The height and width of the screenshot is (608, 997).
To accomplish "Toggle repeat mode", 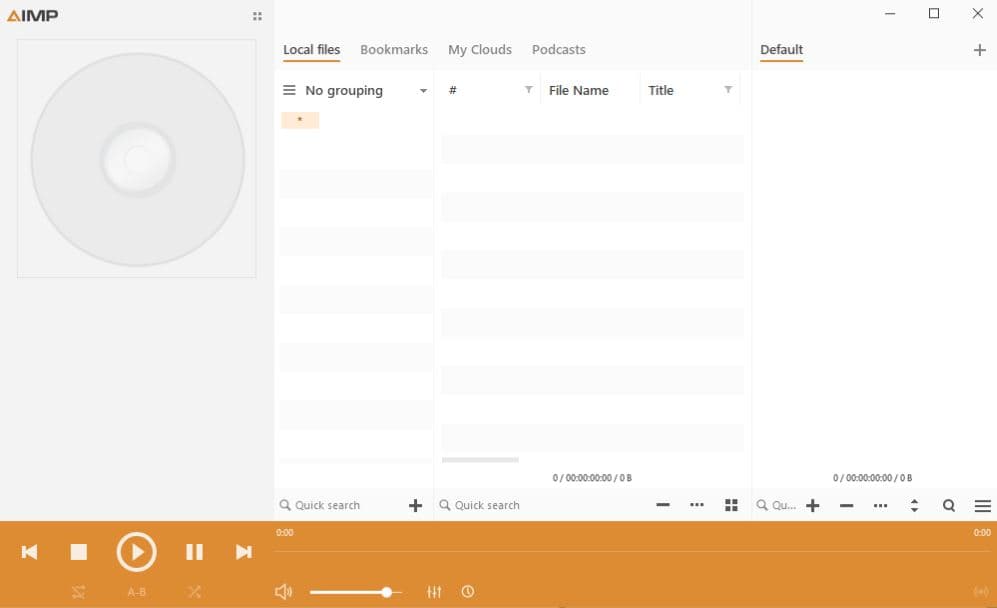I will (79, 592).
